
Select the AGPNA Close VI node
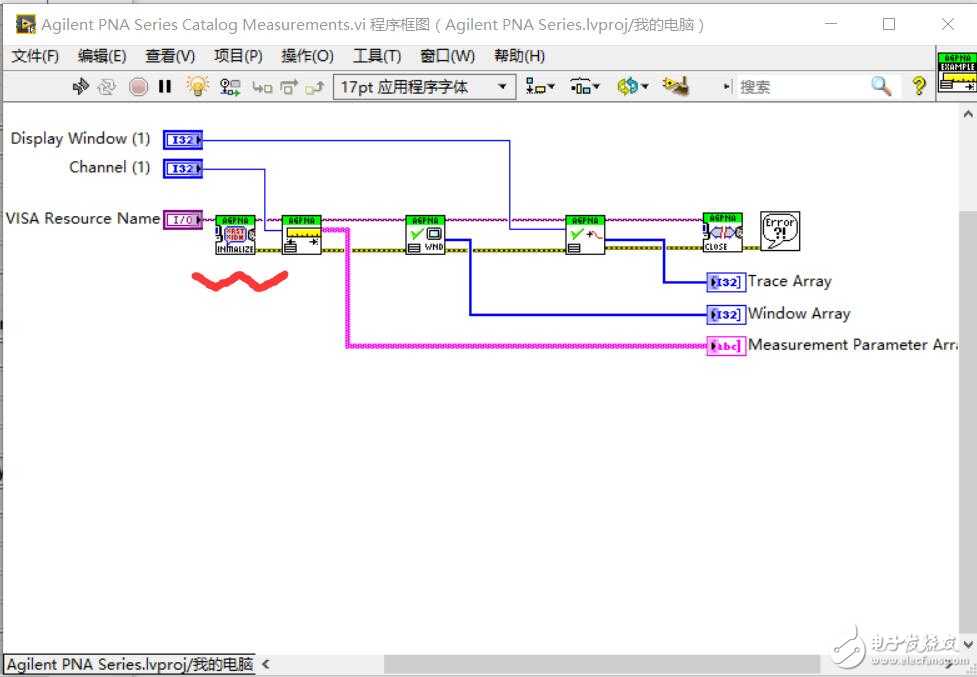click(723, 232)
